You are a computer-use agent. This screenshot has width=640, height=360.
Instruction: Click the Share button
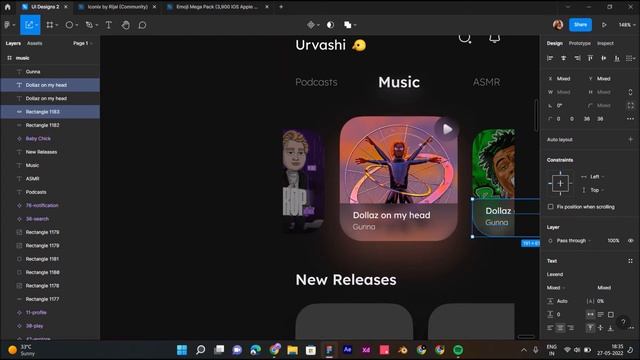pyautogui.click(x=580, y=25)
